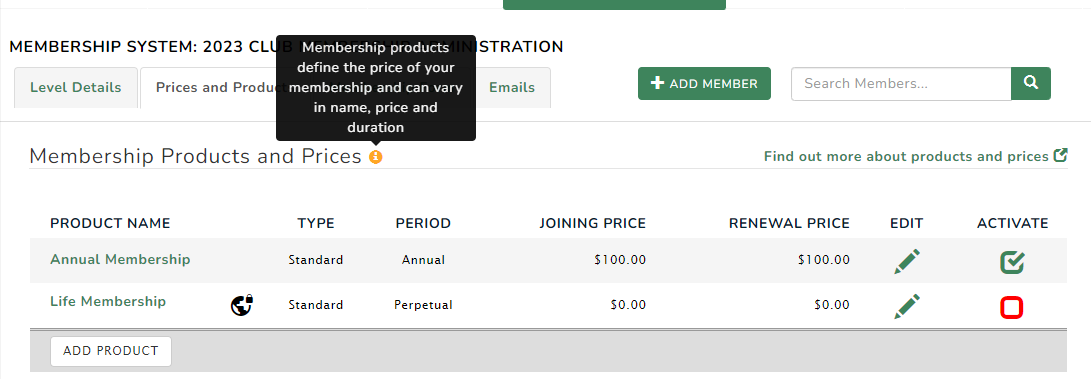Screen dimensions: 1091x379
Task: Click the globe lock icon next to Life Membership
Action: click(x=242, y=305)
